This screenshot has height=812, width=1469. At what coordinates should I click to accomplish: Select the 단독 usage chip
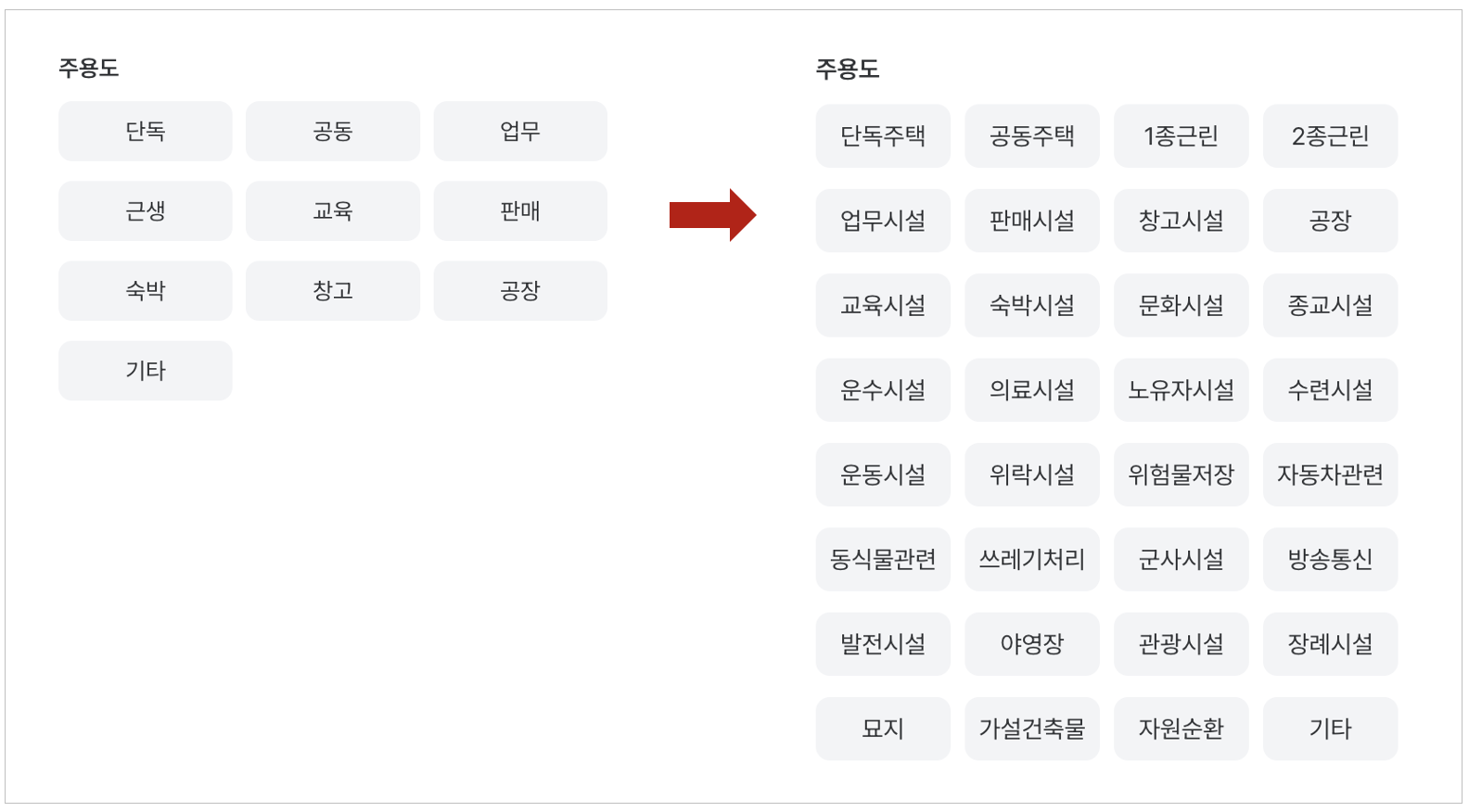[145, 132]
